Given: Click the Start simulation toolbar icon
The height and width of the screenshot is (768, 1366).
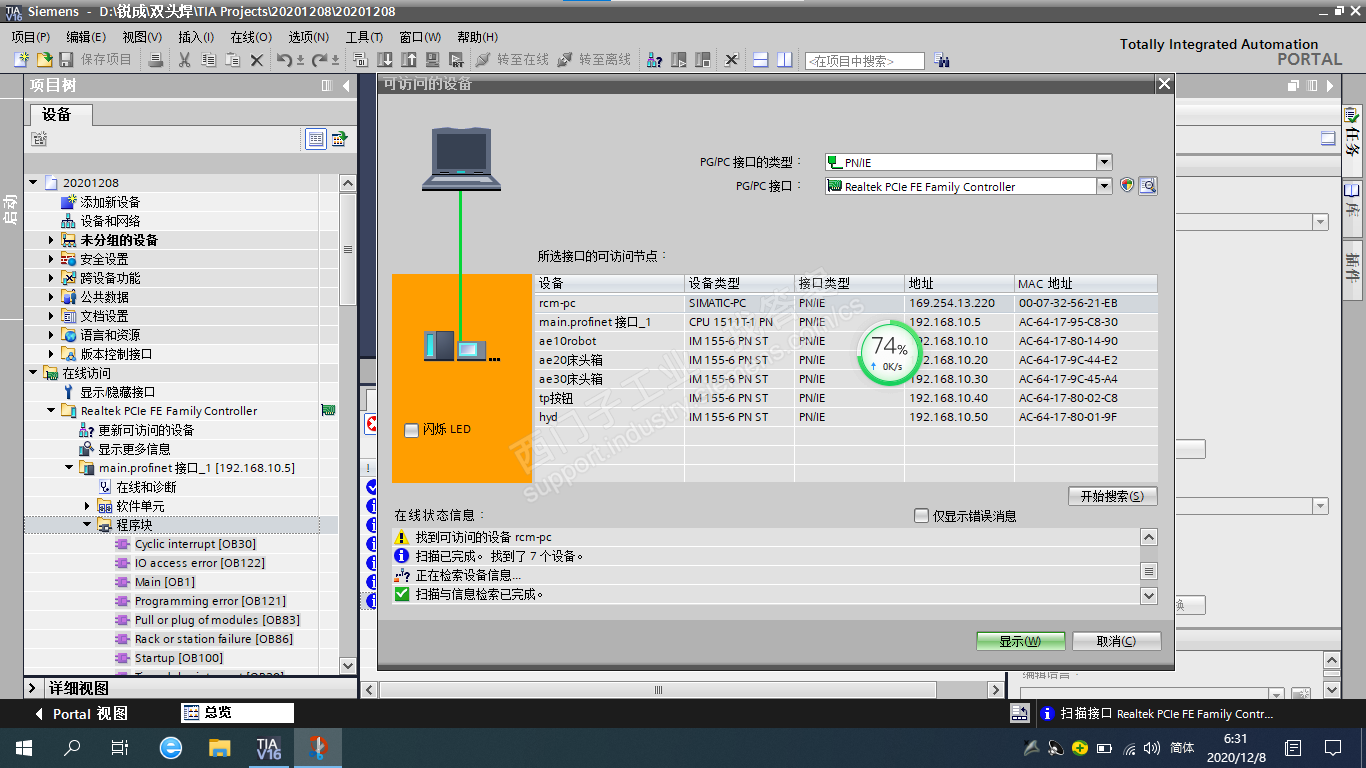Looking at the screenshot, I should [x=433, y=60].
